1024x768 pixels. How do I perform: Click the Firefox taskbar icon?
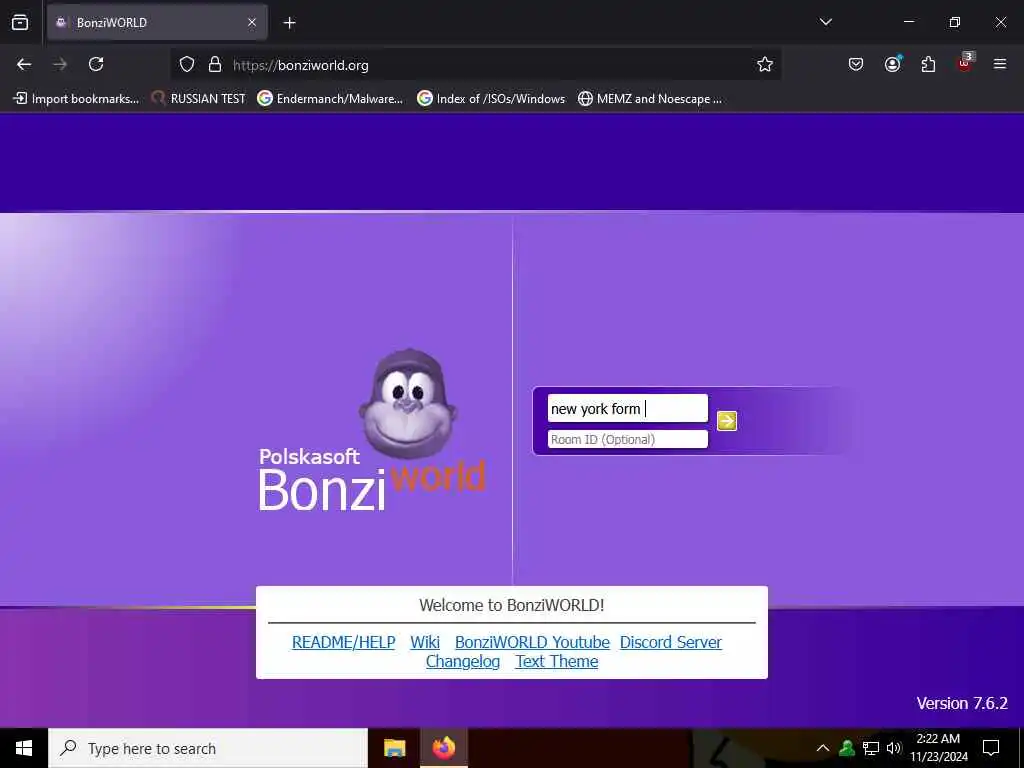click(x=443, y=748)
